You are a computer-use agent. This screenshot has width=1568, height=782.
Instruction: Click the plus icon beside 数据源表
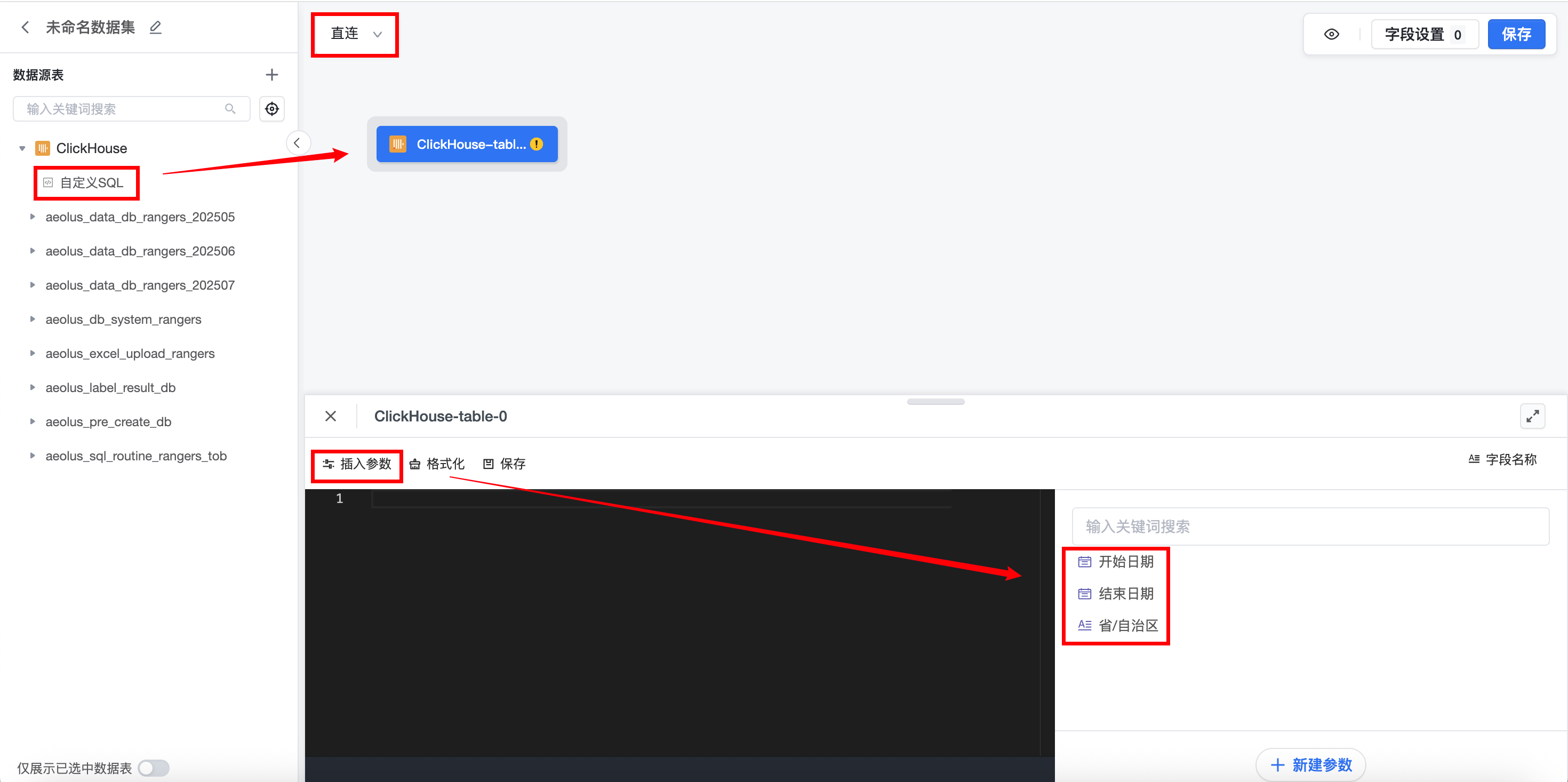click(x=271, y=75)
